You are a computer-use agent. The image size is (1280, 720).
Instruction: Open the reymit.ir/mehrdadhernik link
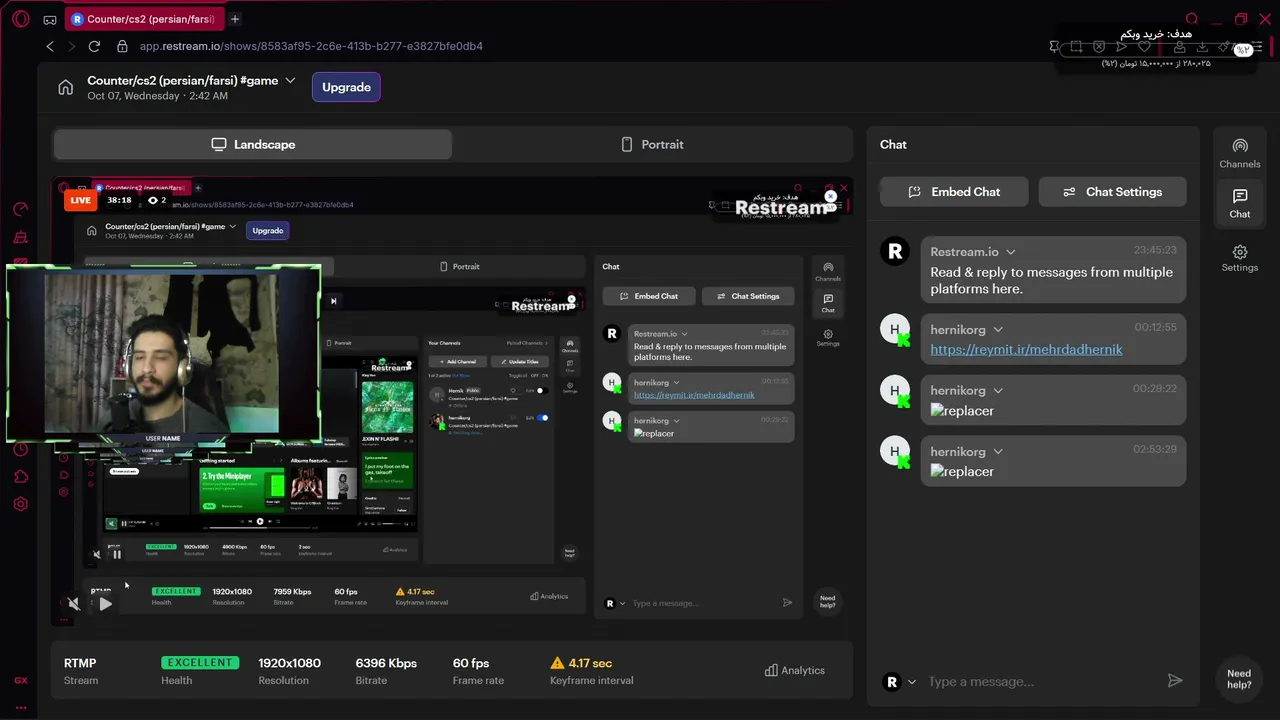tap(1026, 349)
